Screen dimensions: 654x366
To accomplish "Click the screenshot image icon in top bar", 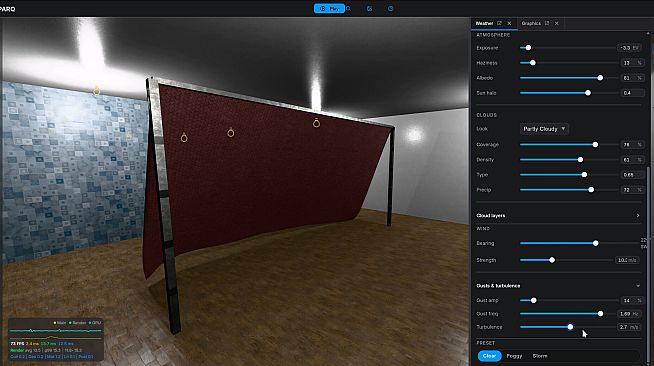I will [370, 8].
